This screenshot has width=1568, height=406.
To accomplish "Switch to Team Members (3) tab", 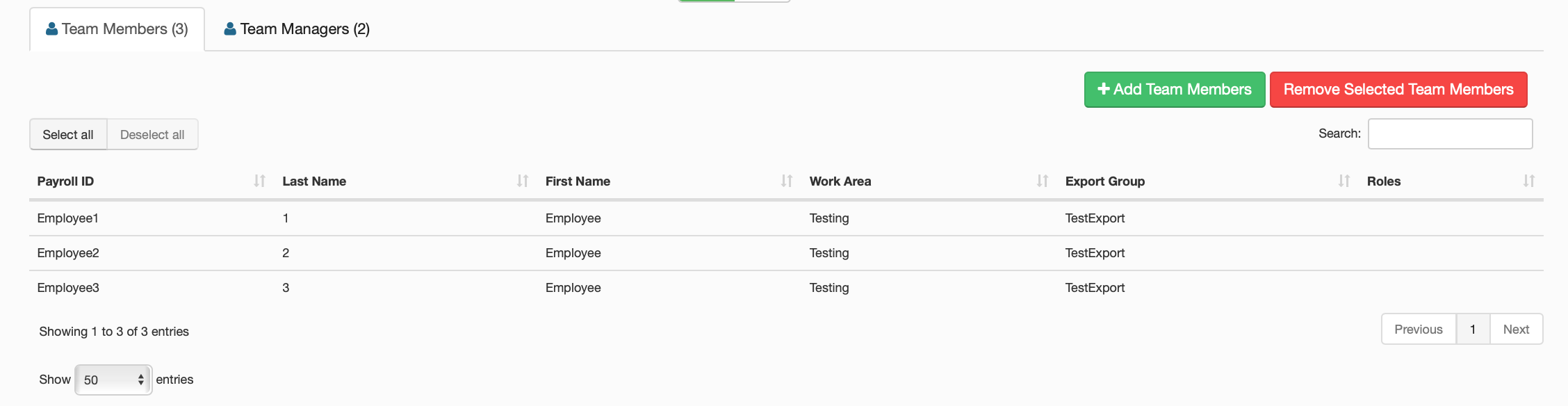I will point(117,29).
